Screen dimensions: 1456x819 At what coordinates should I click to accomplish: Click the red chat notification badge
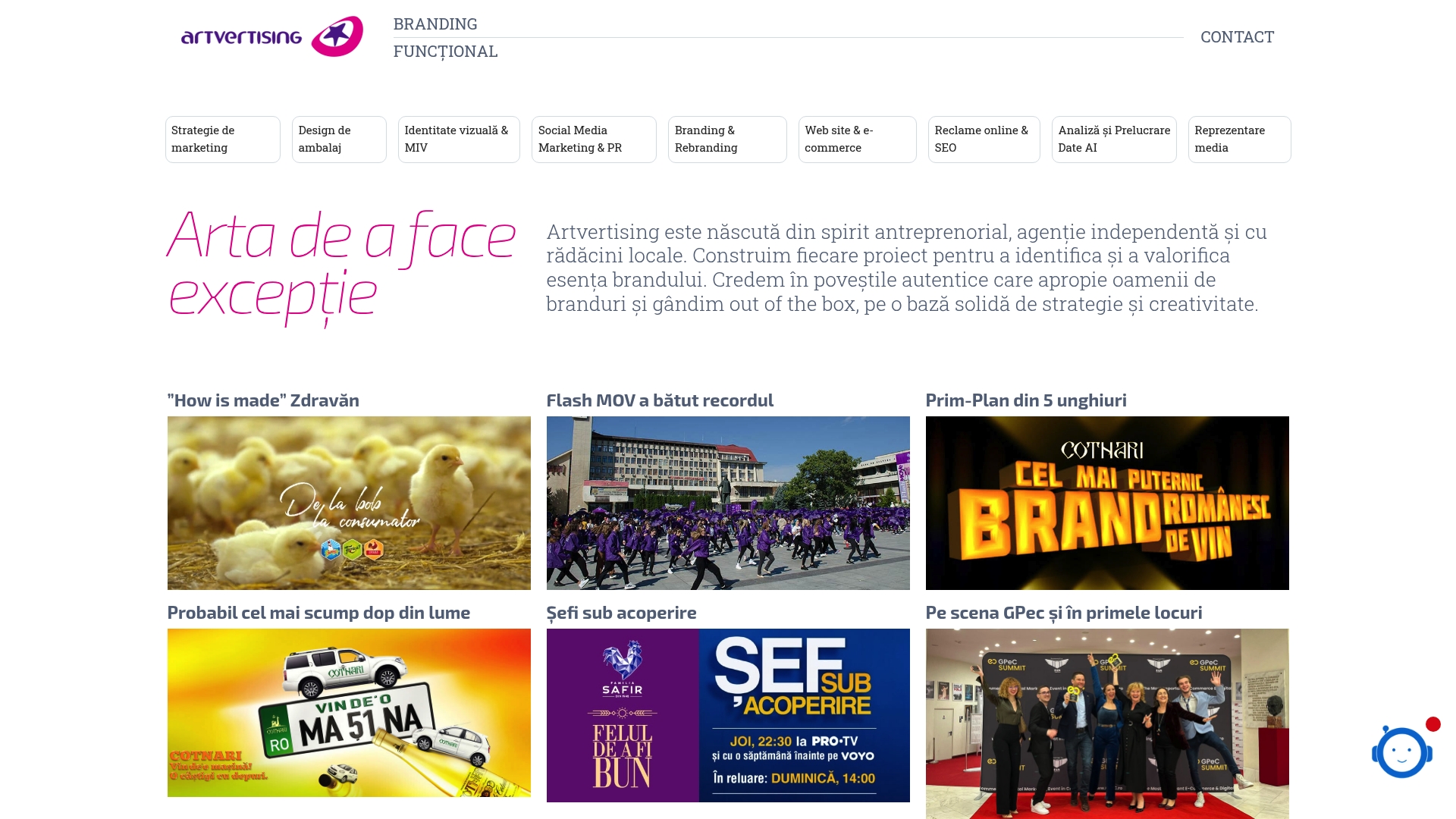coord(1432,724)
